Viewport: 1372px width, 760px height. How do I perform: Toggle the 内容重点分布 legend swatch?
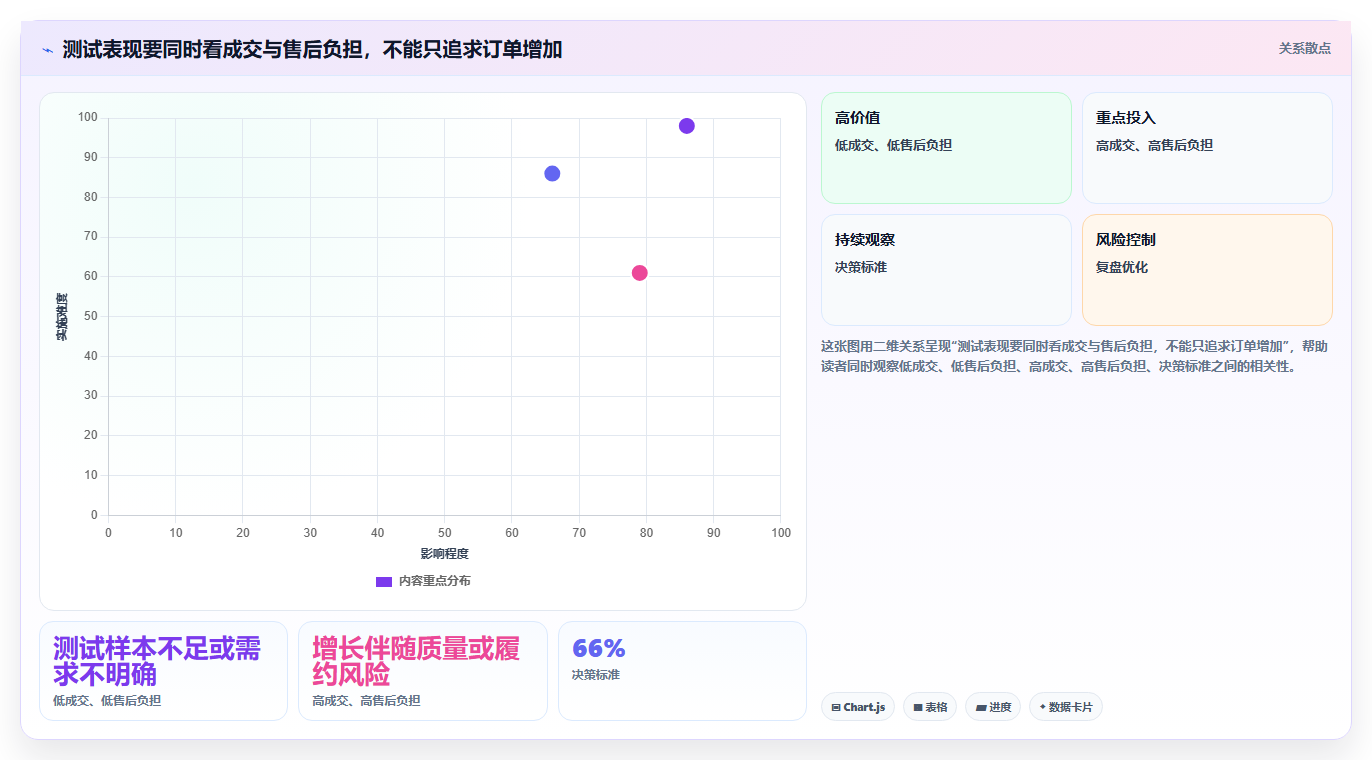[384, 581]
